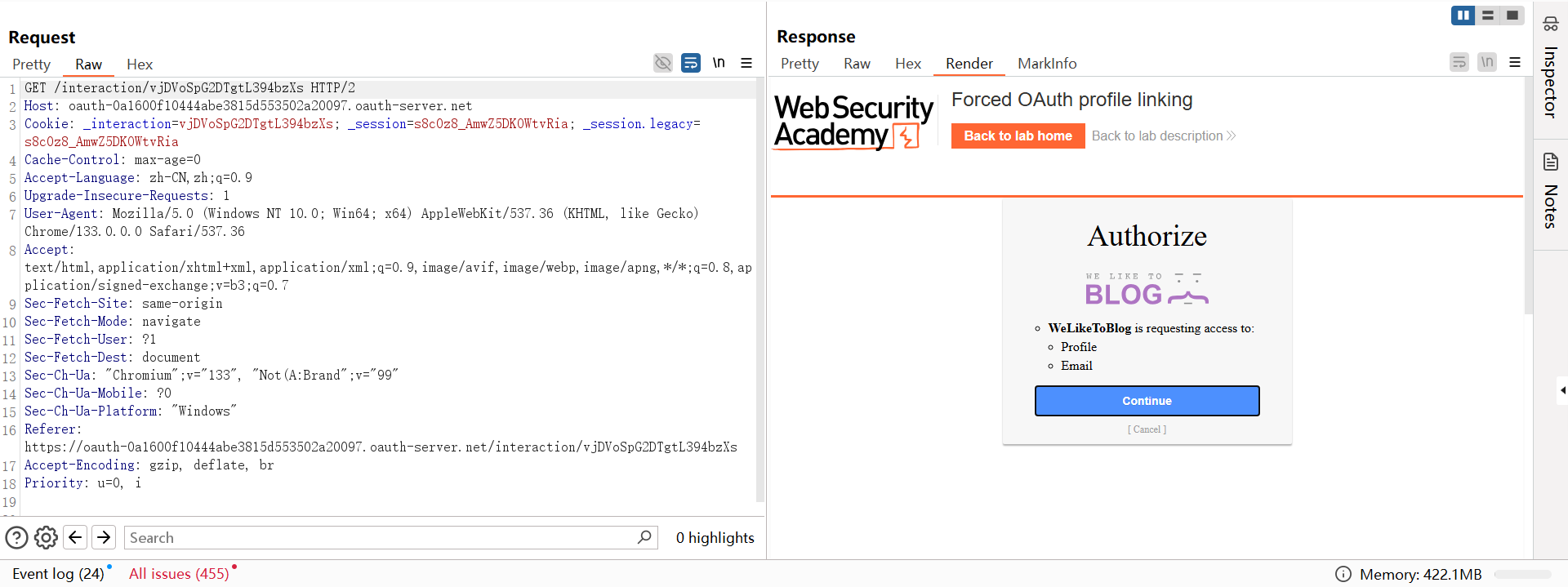
Task: Toggle line wrap in Request editor
Action: click(691, 63)
